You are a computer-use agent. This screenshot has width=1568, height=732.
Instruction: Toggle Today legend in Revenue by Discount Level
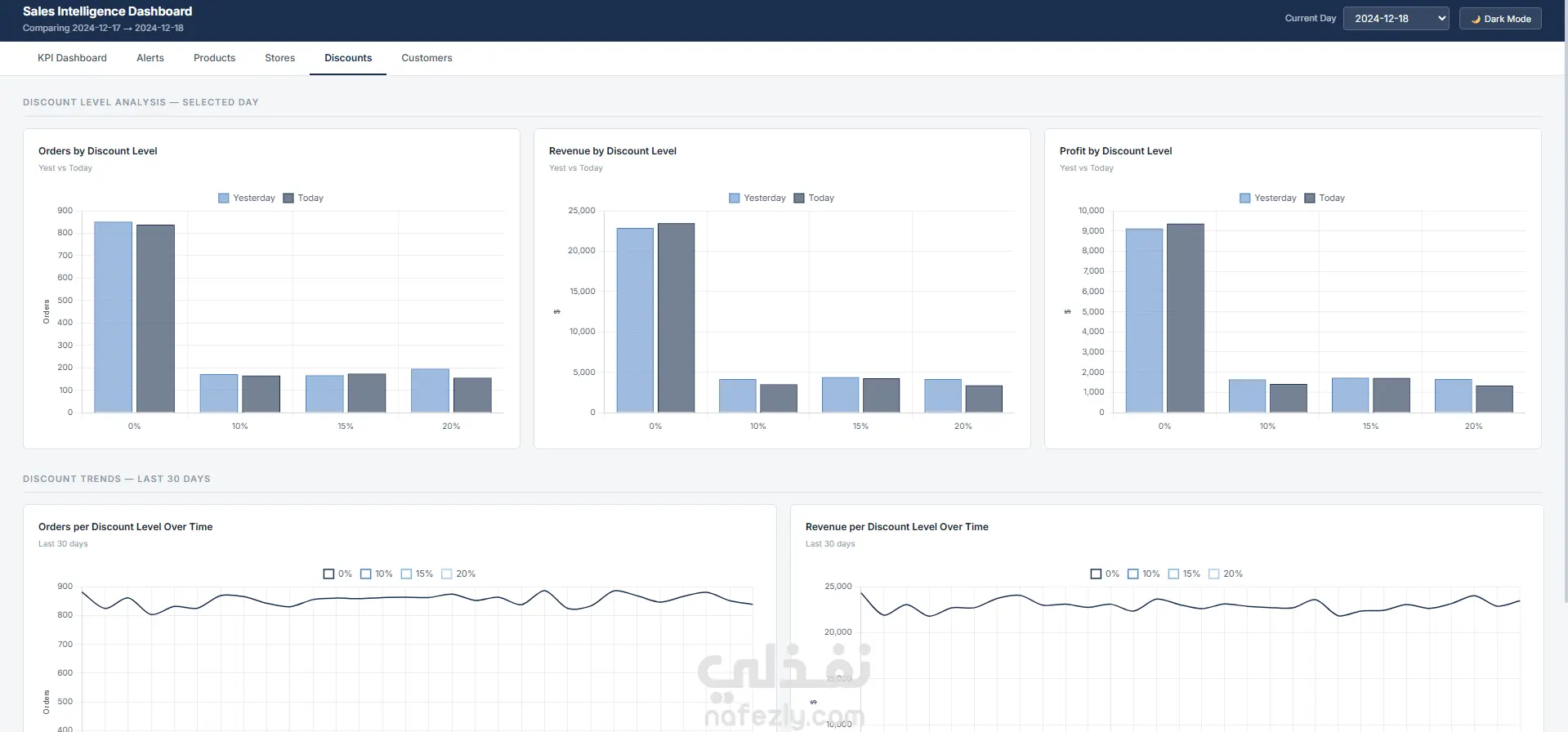coord(814,199)
